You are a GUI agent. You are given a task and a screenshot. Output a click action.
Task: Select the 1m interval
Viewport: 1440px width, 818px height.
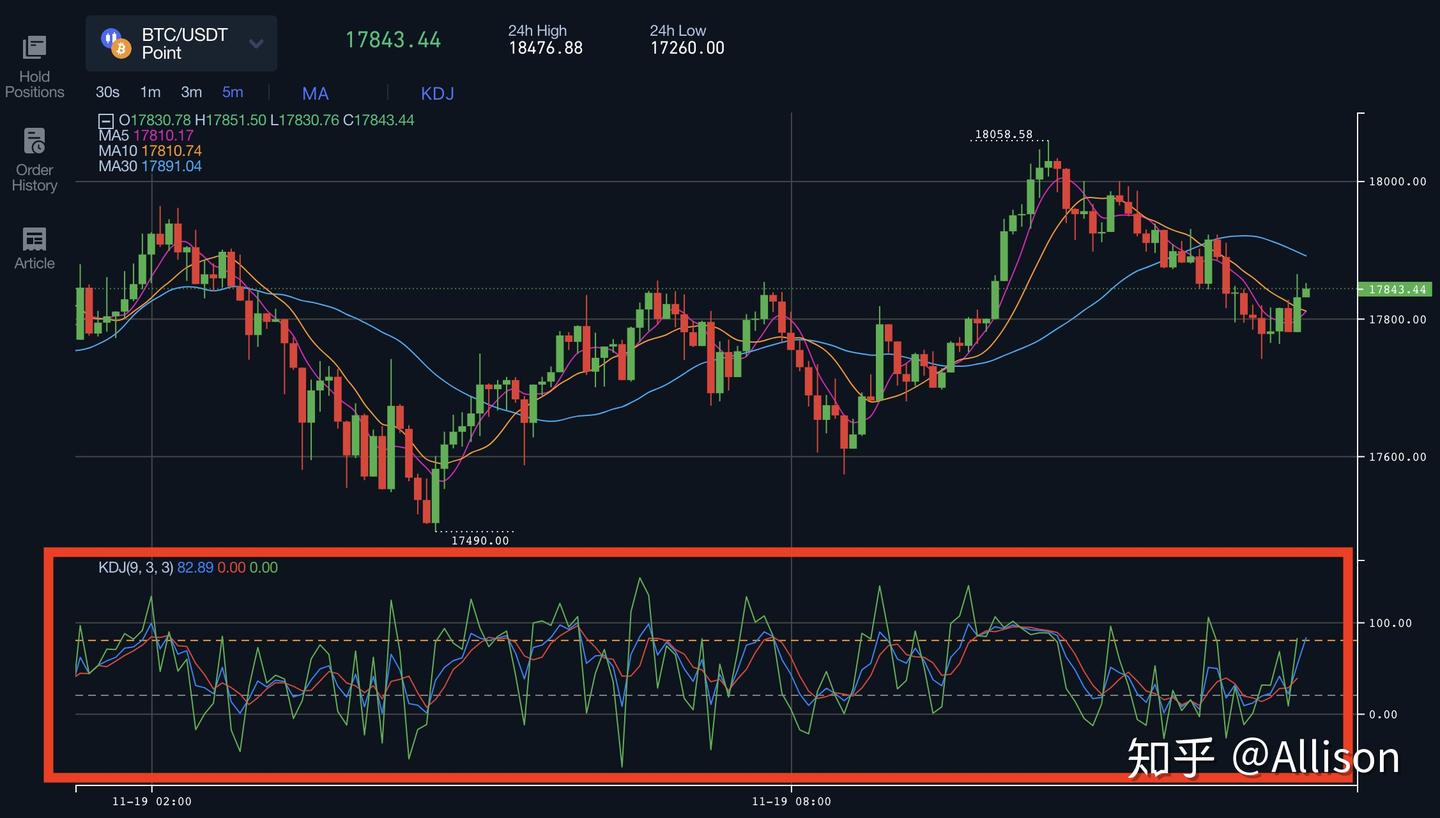150,92
